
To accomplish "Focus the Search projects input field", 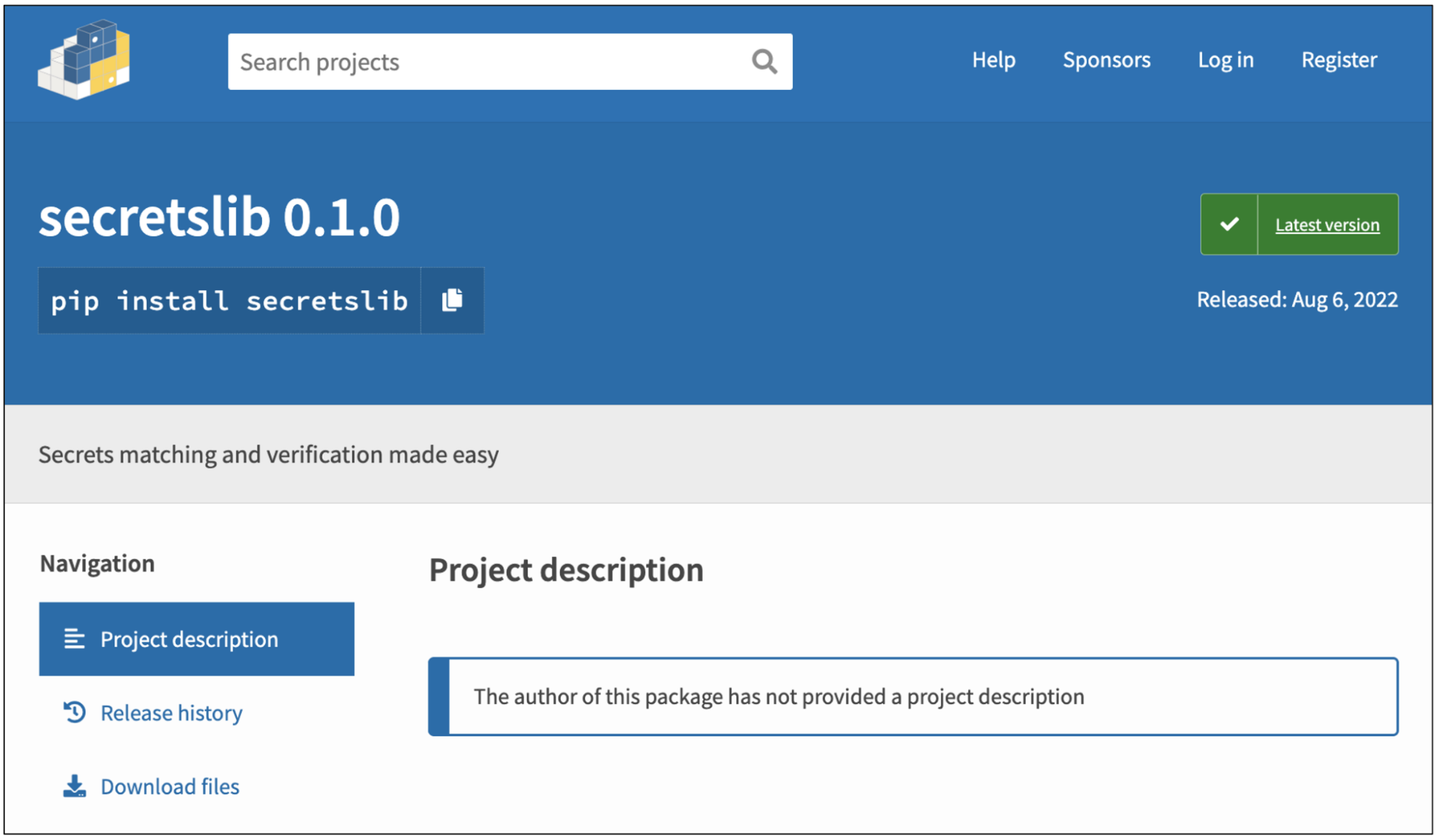I will click(x=482, y=62).
